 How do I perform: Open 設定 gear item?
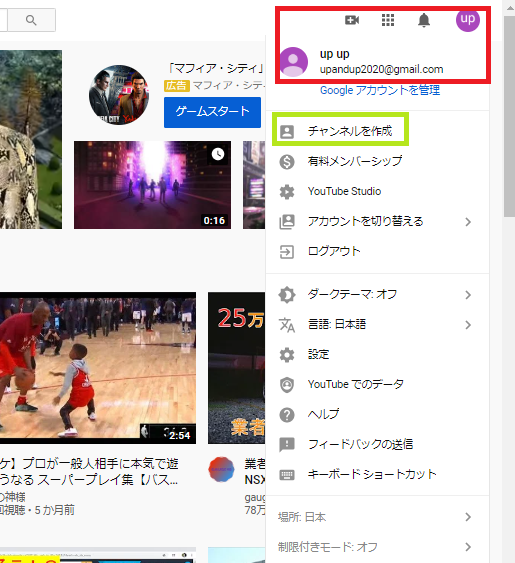coord(377,355)
